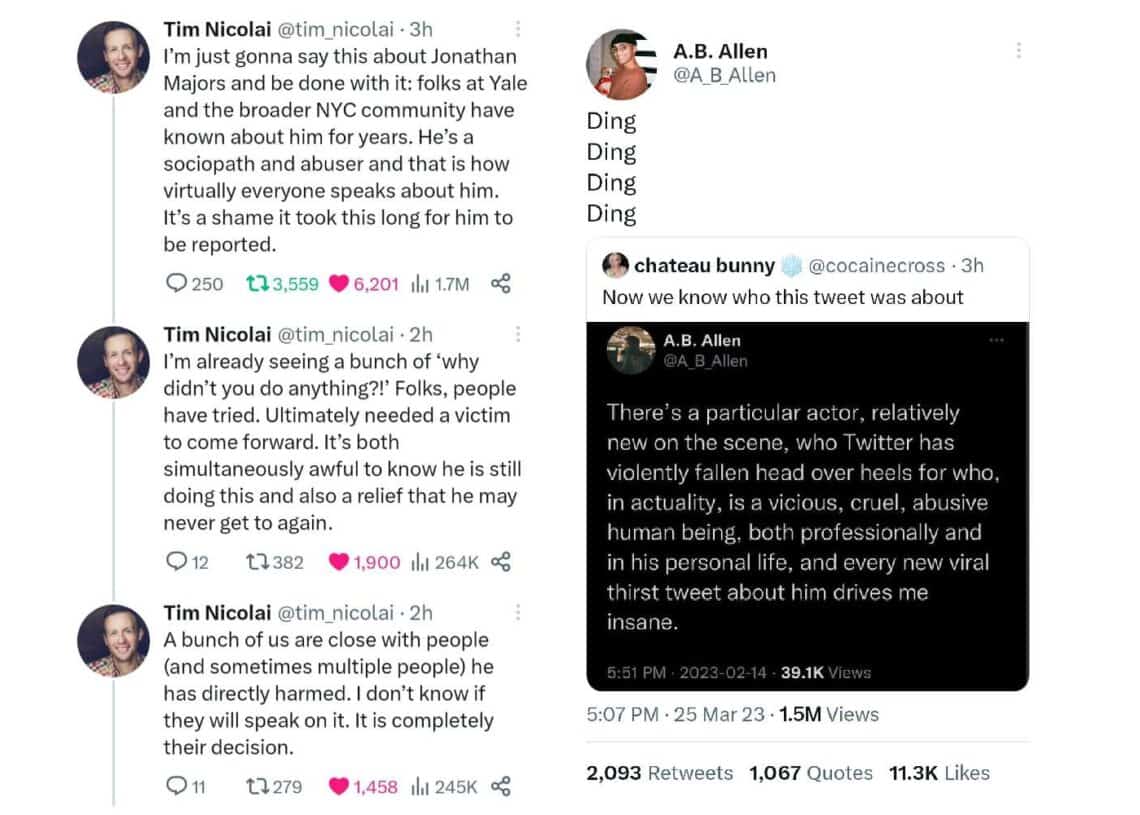Reply to first Tim Nicolai tweet
The image size is (1140, 815).
[x=177, y=284]
